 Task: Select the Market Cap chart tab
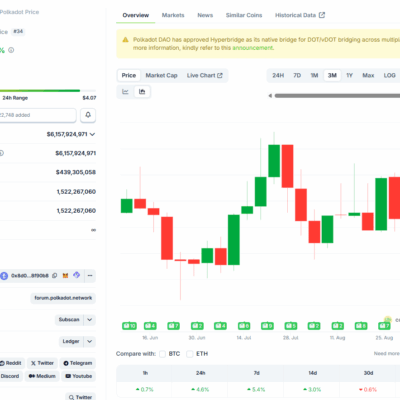[x=161, y=75]
